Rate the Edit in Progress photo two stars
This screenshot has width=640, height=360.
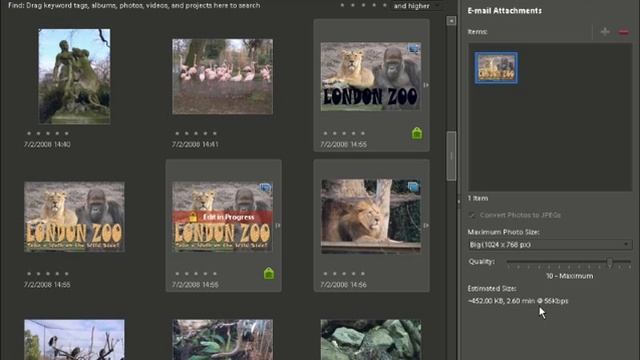click(187, 273)
